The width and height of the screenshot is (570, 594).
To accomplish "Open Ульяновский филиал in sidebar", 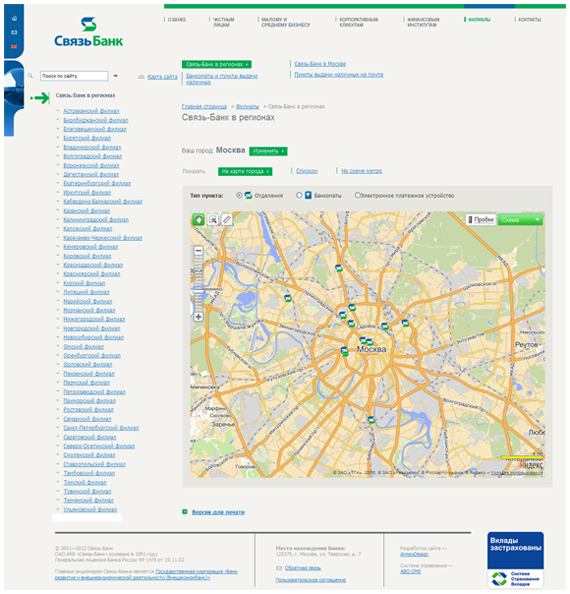I will 90,510.
